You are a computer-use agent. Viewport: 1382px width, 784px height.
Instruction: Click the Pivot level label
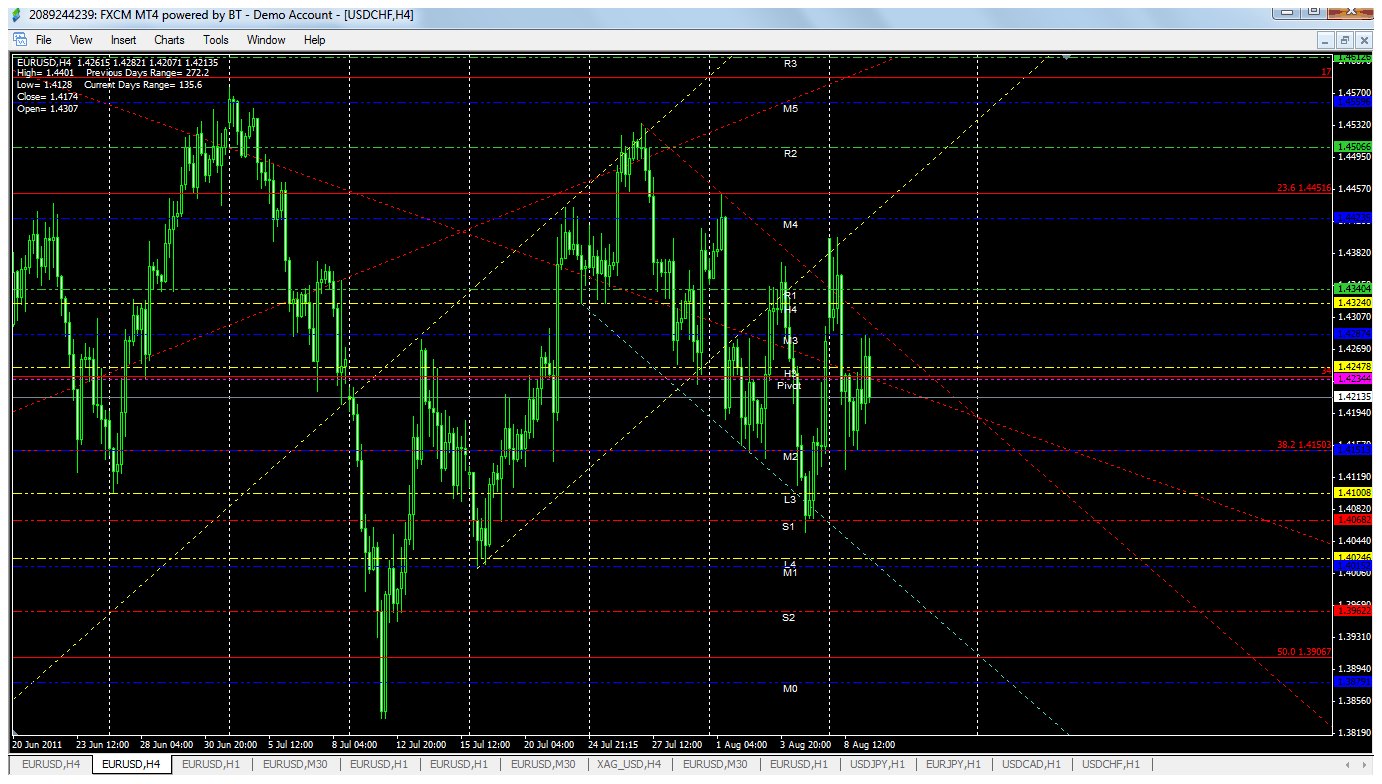tap(790, 385)
